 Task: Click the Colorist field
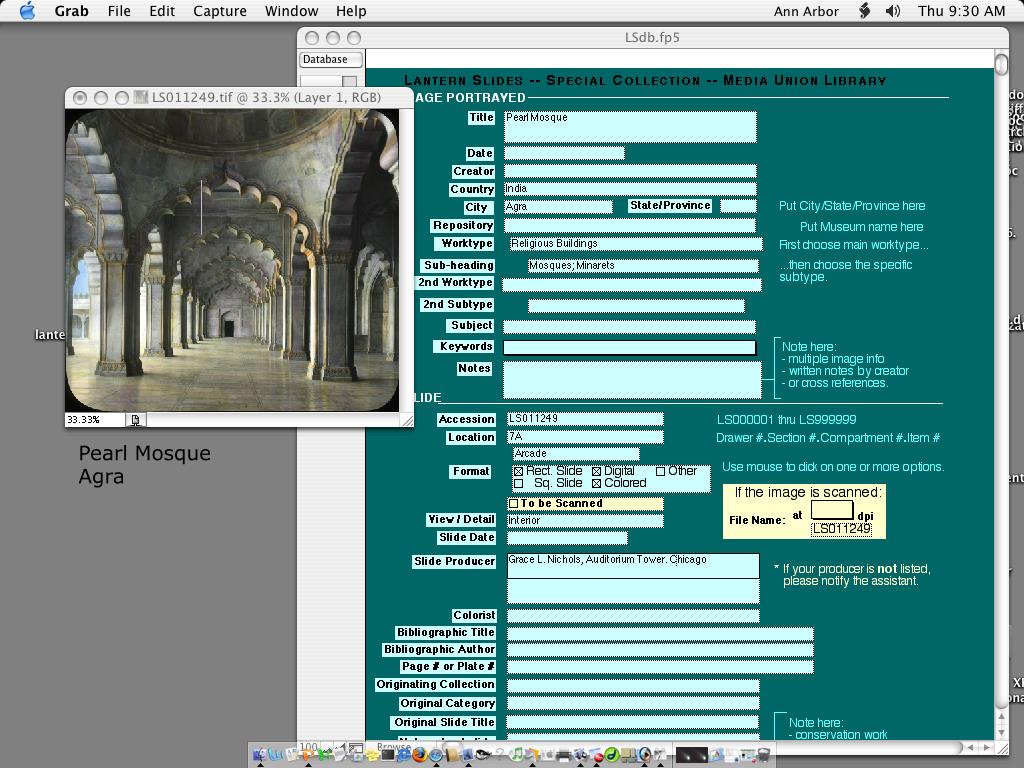point(633,616)
